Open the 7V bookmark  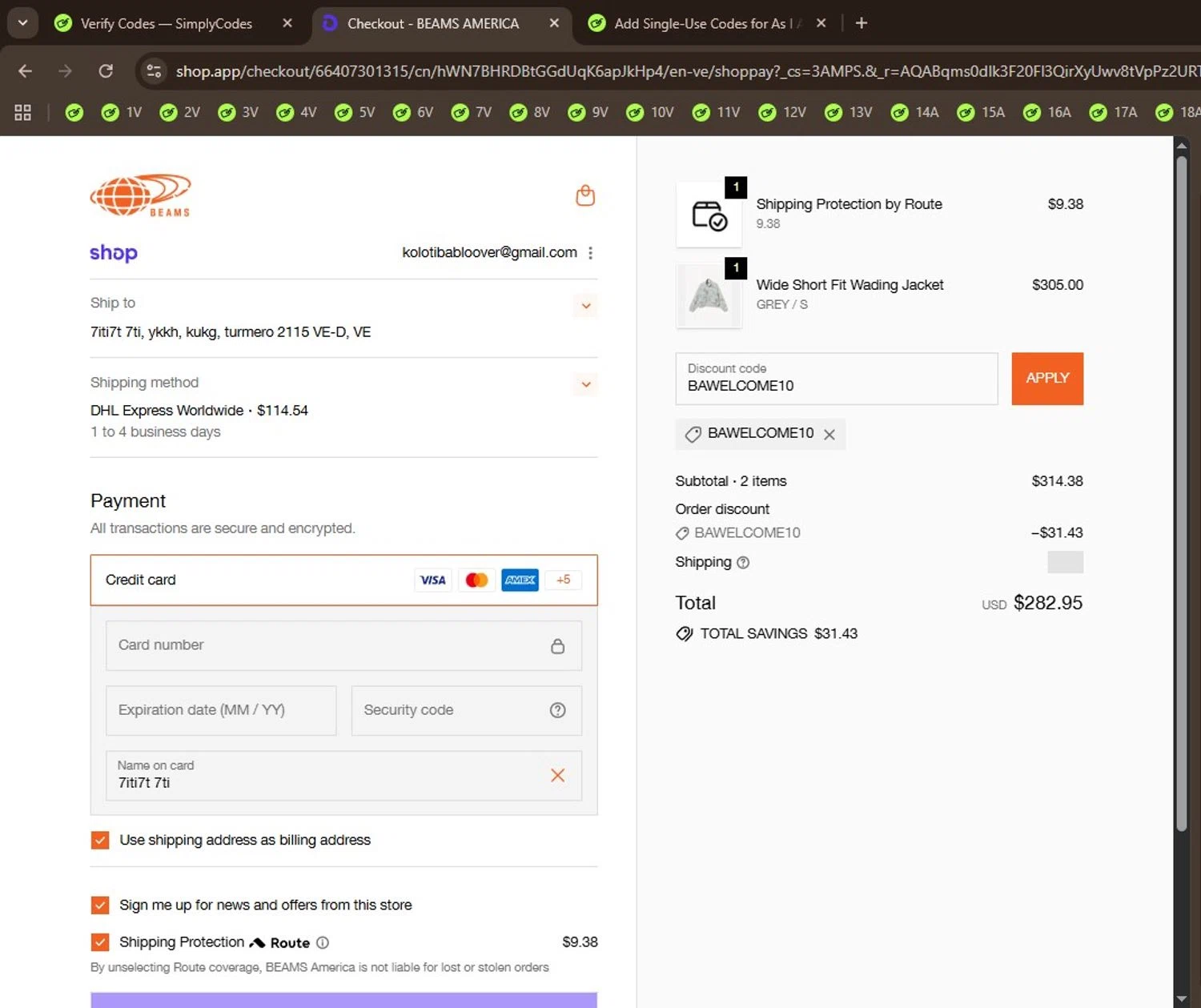472,112
